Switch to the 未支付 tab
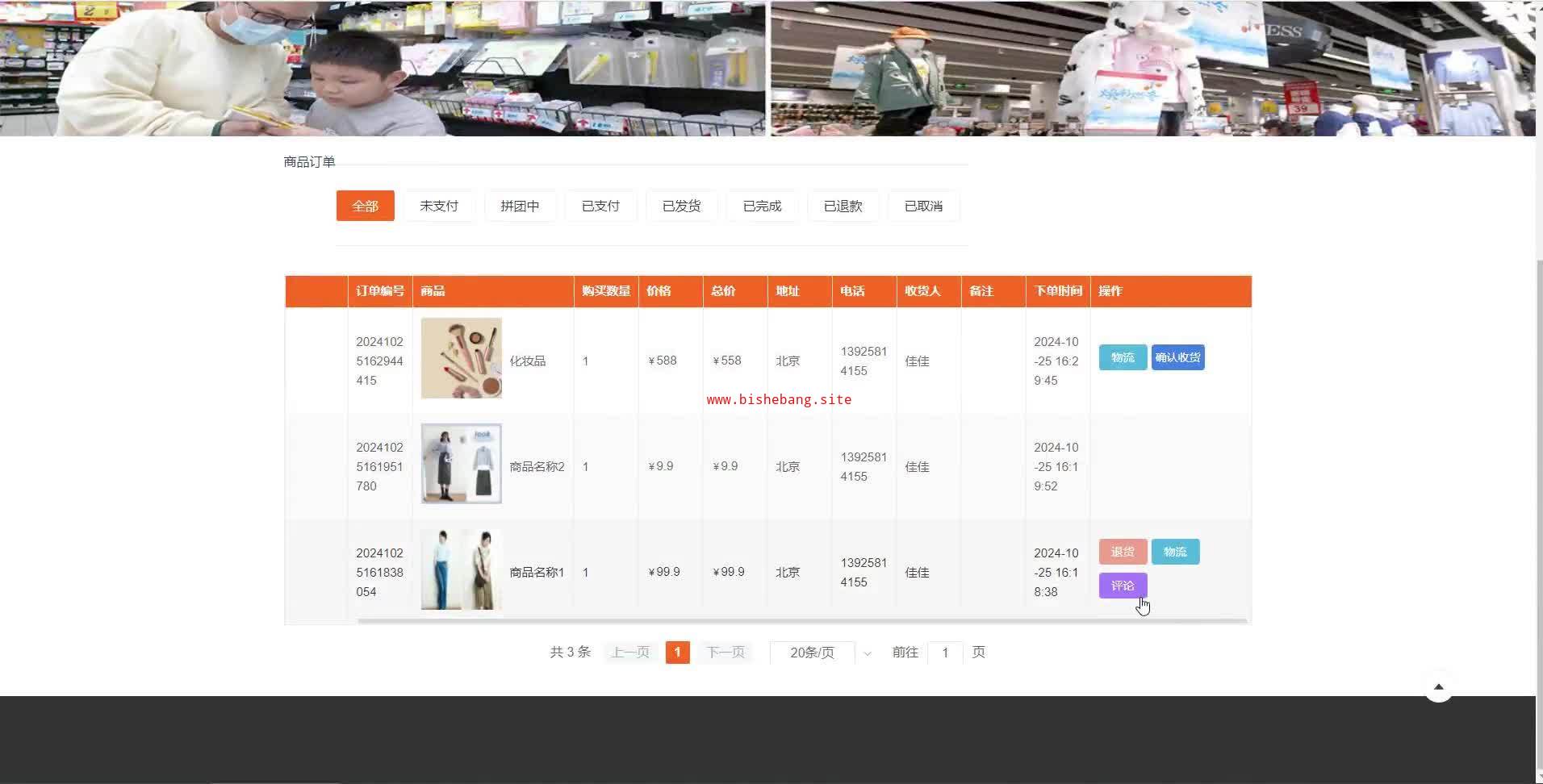 (439, 206)
